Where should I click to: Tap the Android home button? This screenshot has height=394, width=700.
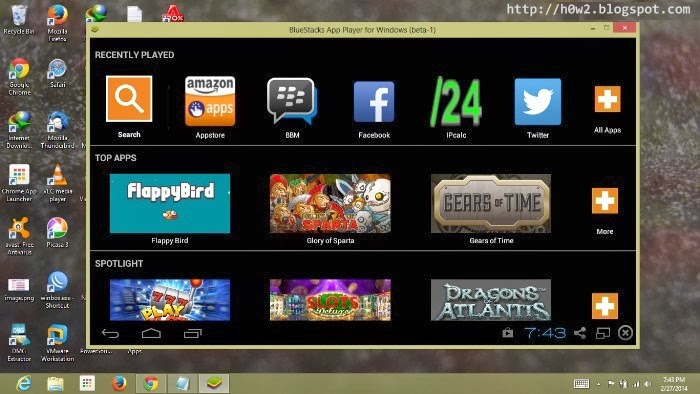[151, 333]
